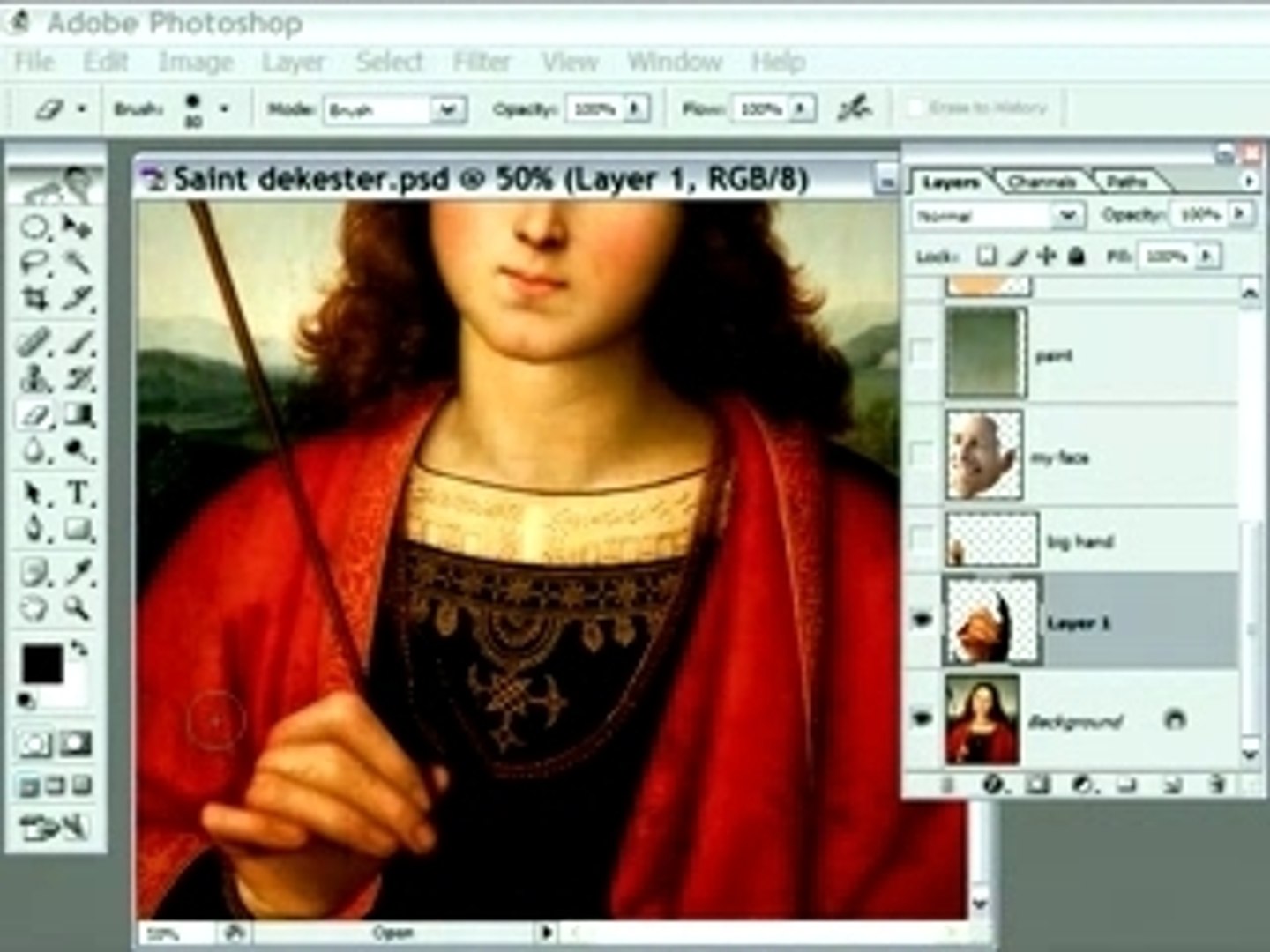1270x952 pixels.
Task: Reset to default colors icon
Action: point(27,702)
